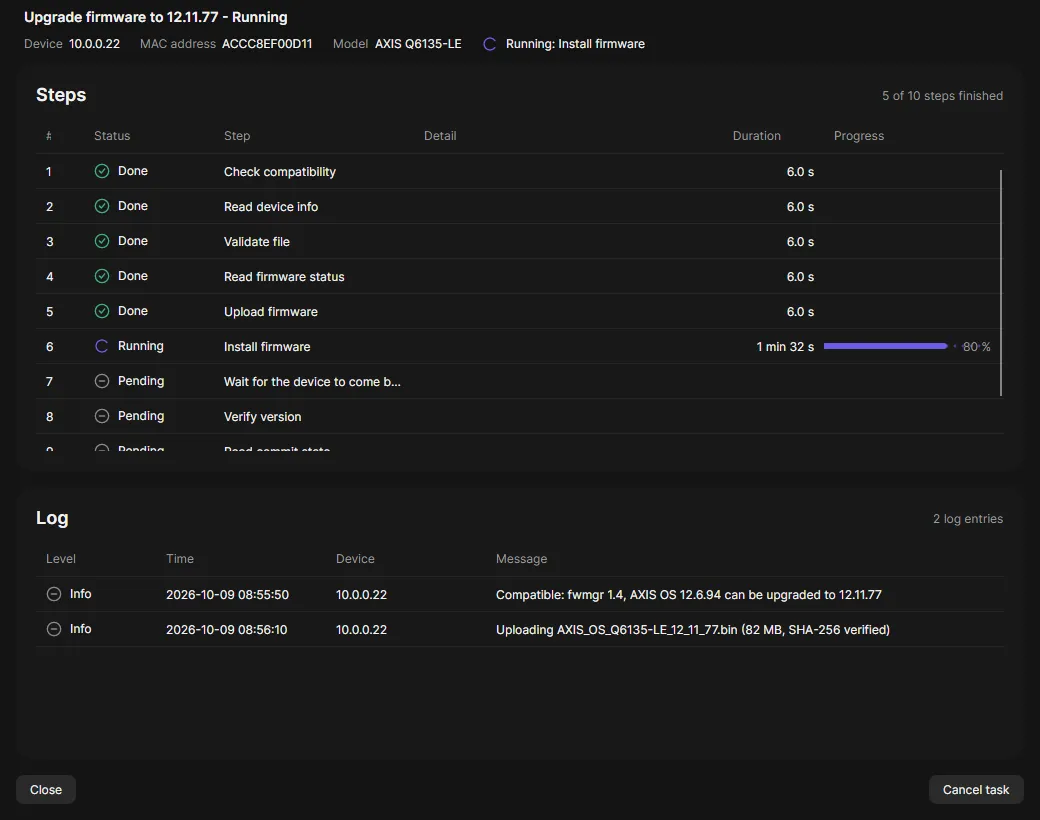Click the Time column header in Log
Image resolution: width=1040 pixels, height=820 pixels.
pos(180,559)
